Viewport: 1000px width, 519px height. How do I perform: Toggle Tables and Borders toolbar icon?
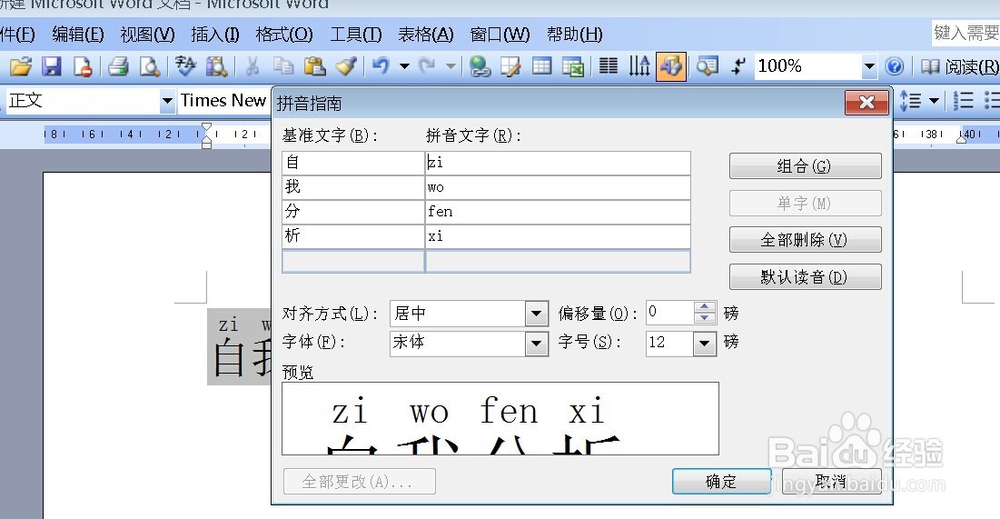point(511,66)
